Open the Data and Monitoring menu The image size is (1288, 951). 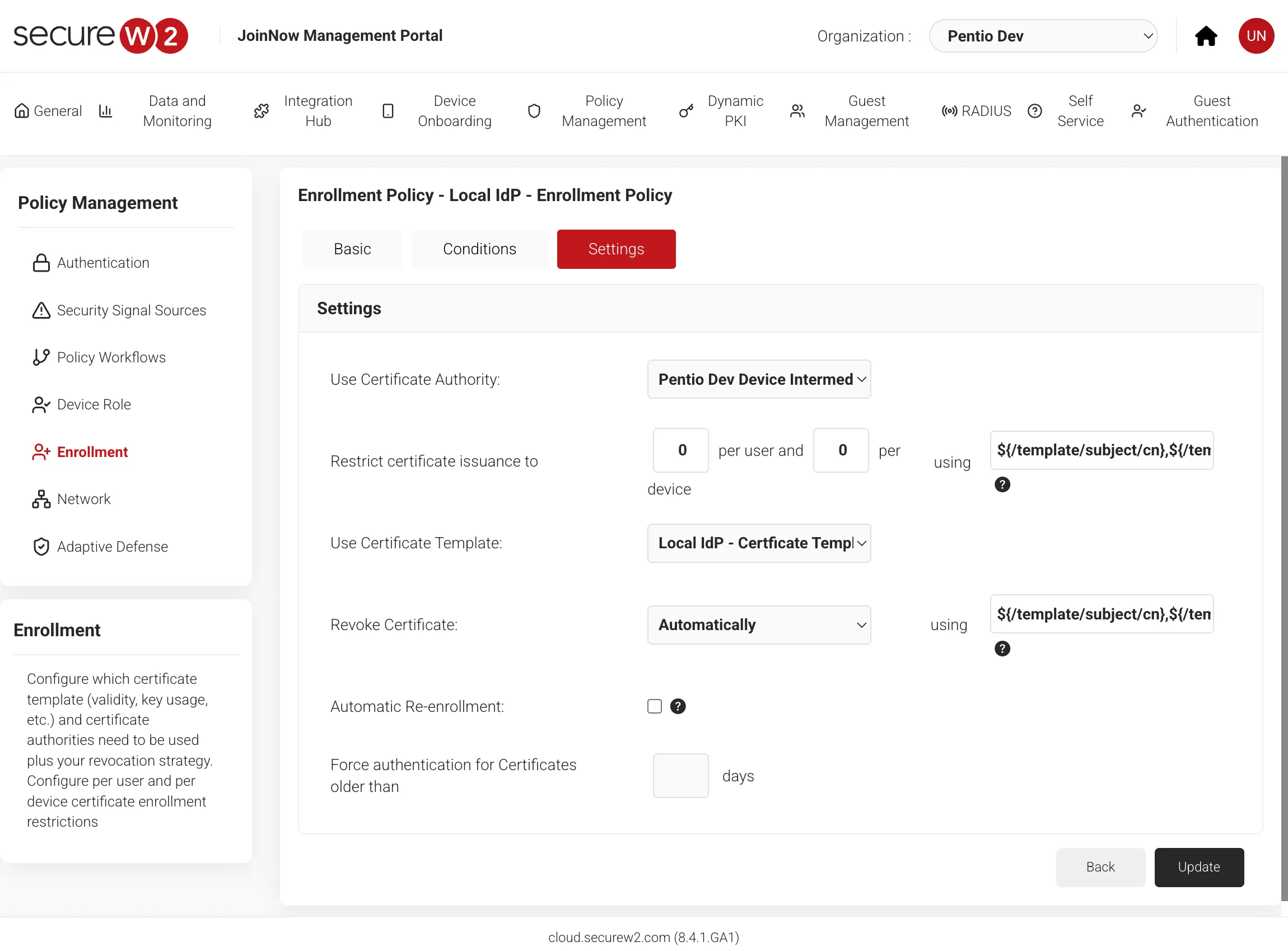click(178, 110)
